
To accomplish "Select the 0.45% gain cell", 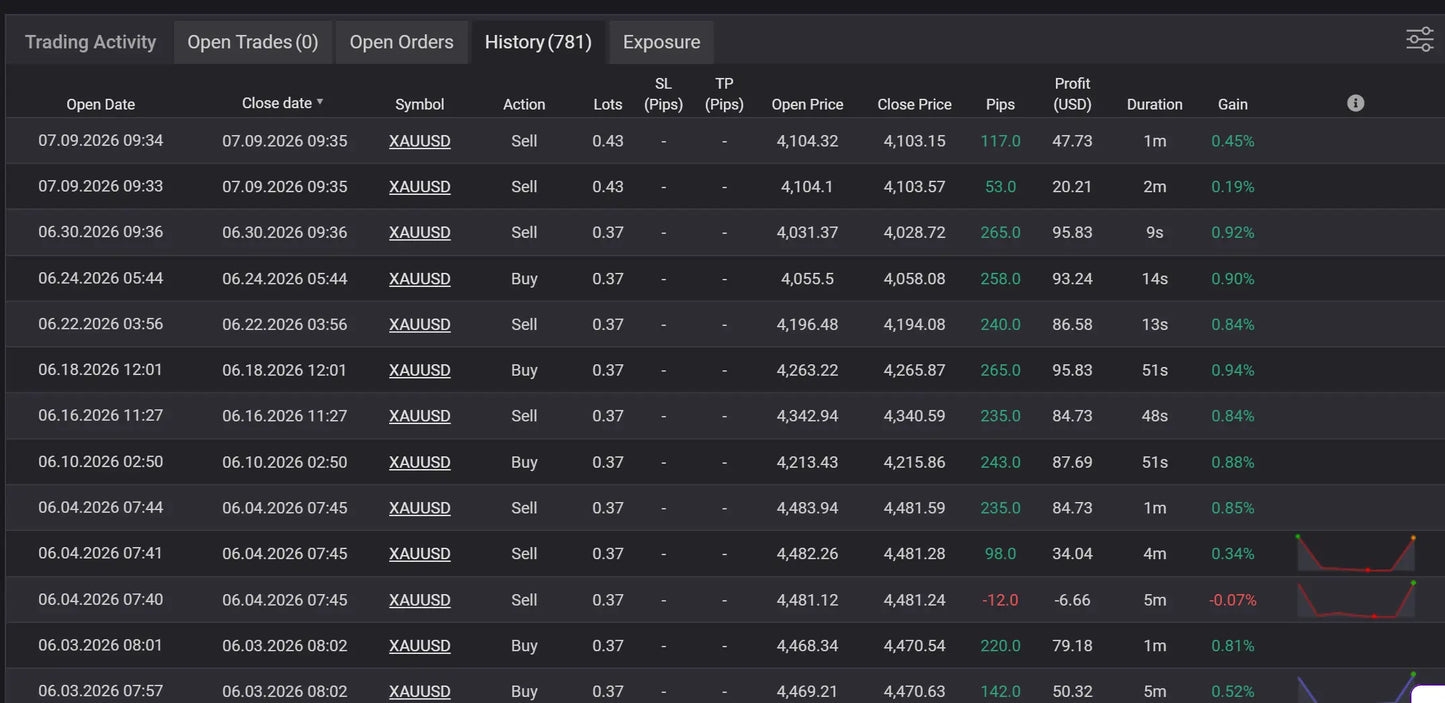I will [x=1232, y=141].
